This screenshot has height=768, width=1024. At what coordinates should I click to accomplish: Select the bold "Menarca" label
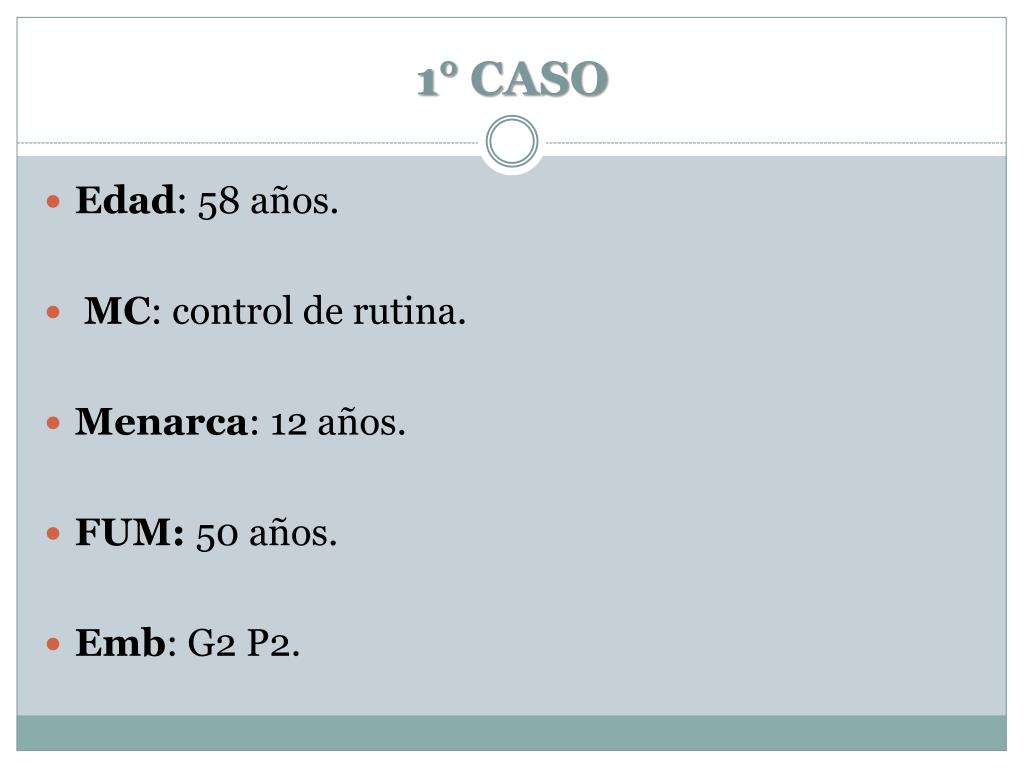[161, 422]
